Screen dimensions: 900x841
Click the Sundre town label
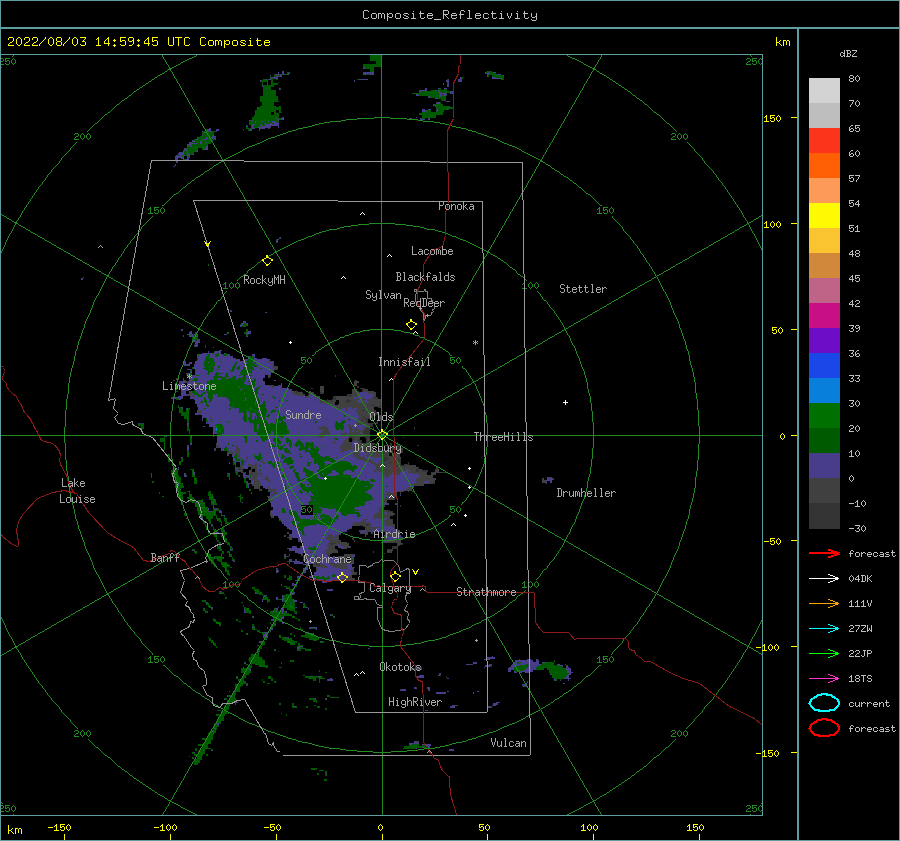point(303,414)
